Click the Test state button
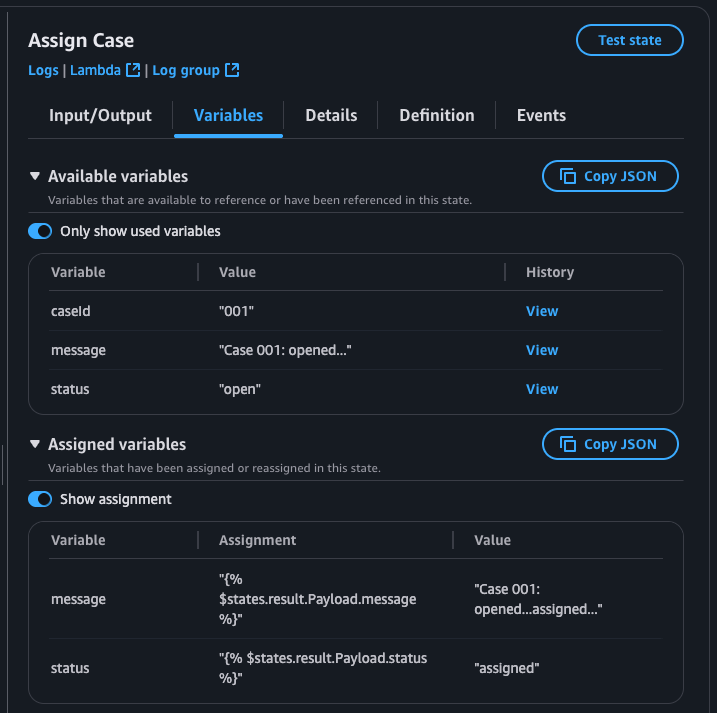Image resolution: width=717 pixels, height=713 pixels. 629,40
